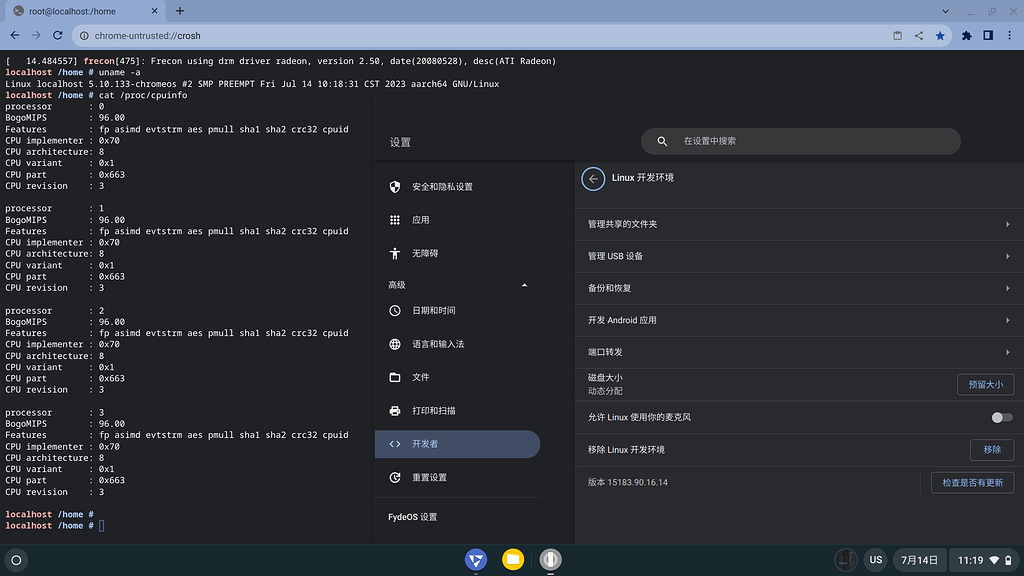Click the share icon in address bar
Screen dimensions: 1024x576
[x=919, y=35]
